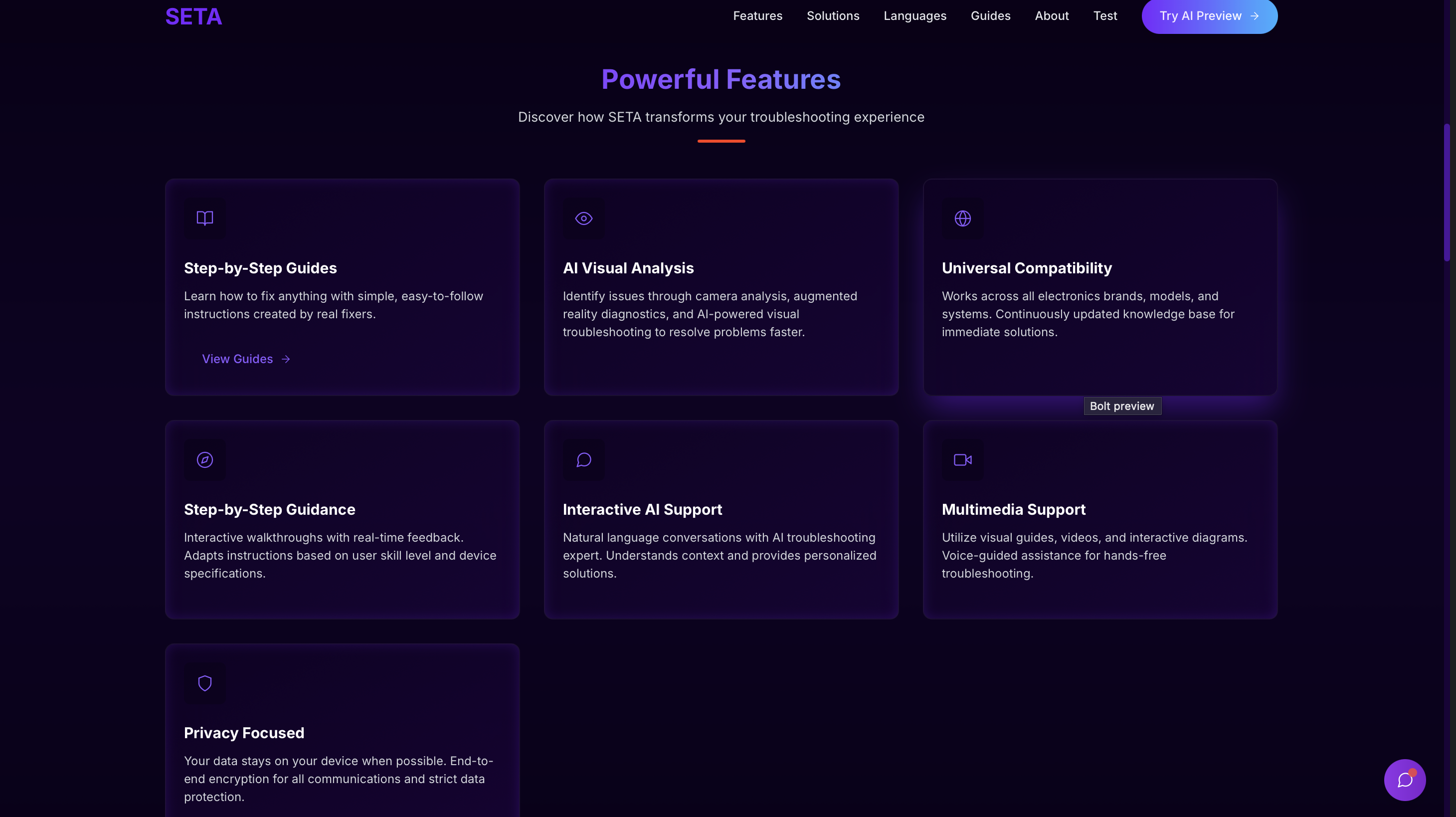Click the Multimedia Support card title
1456x817 pixels.
point(1013,509)
